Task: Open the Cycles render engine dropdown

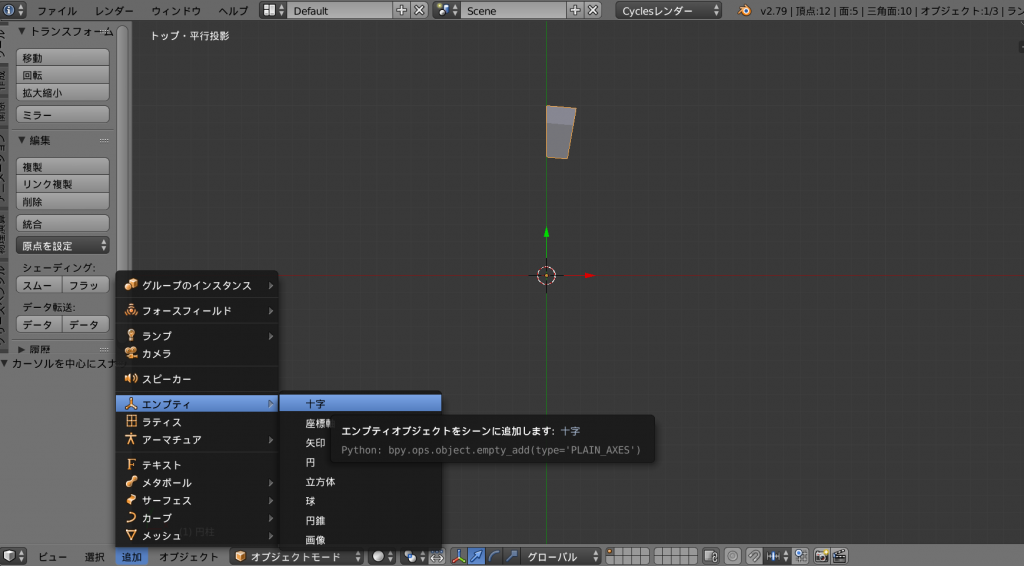Action: coord(670,10)
